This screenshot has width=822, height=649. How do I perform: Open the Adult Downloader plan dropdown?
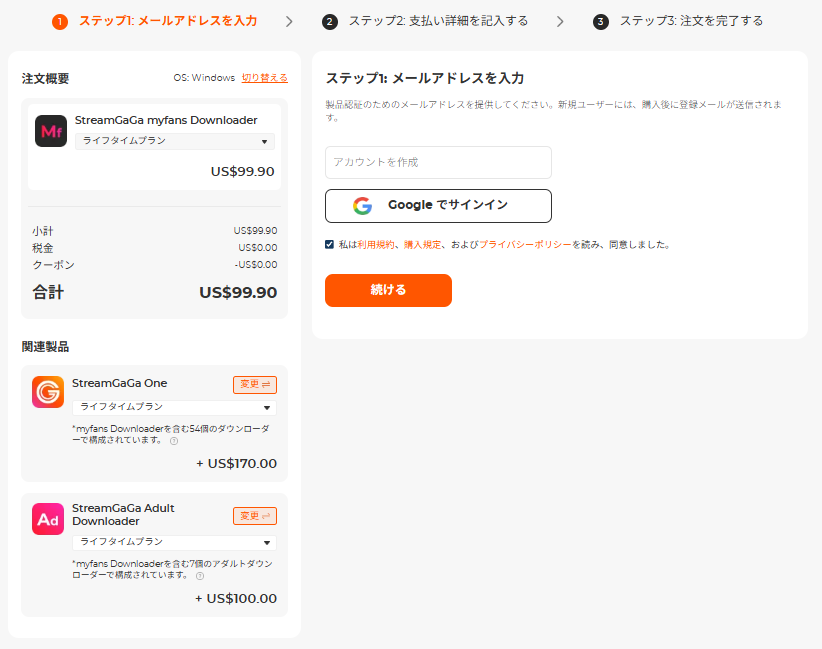pos(174,542)
